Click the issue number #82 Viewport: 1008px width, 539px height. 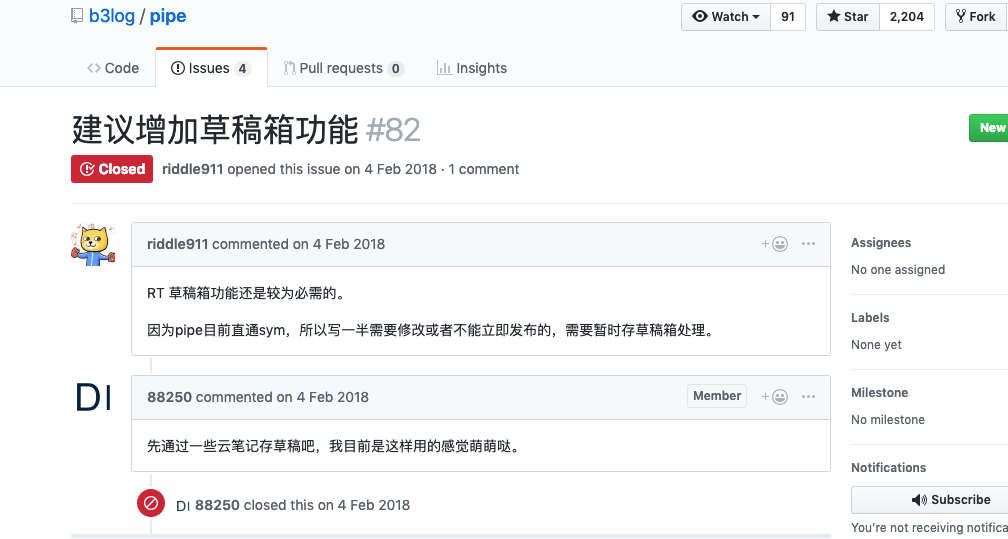pyautogui.click(x=393, y=131)
